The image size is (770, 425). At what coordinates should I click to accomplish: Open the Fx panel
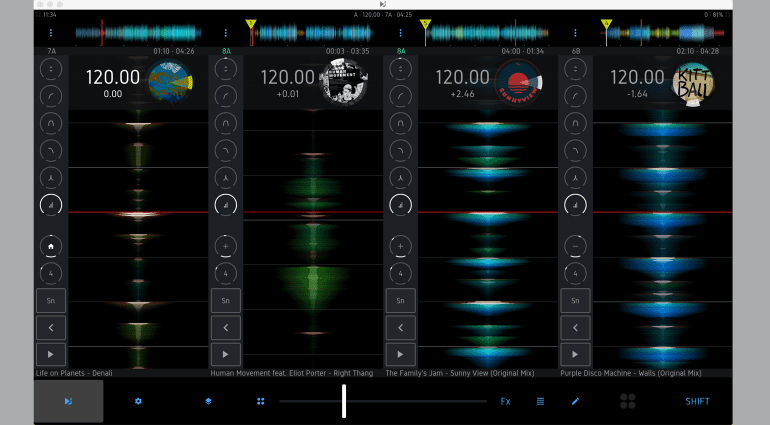[x=505, y=401]
